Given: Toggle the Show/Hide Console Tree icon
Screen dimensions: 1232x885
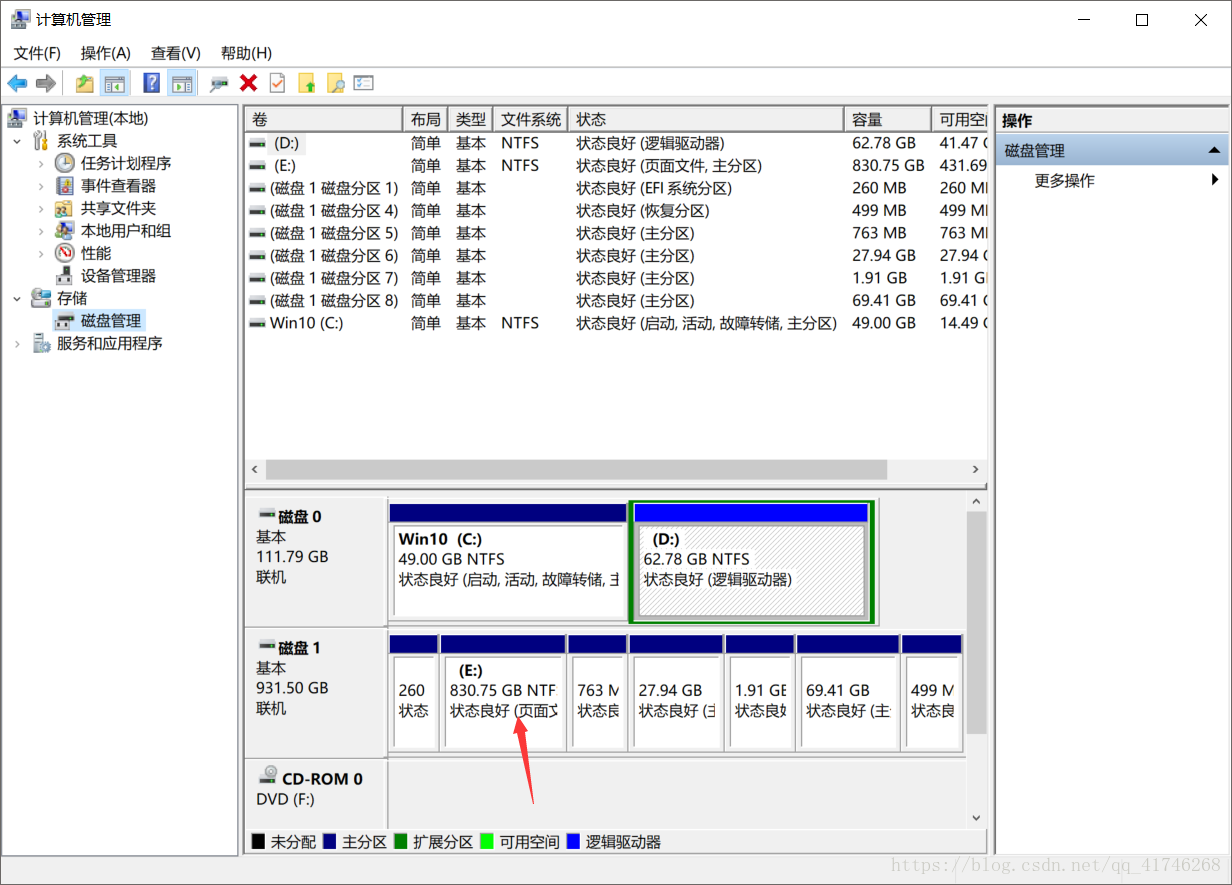Looking at the screenshot, I should click(x=115, y=83).
